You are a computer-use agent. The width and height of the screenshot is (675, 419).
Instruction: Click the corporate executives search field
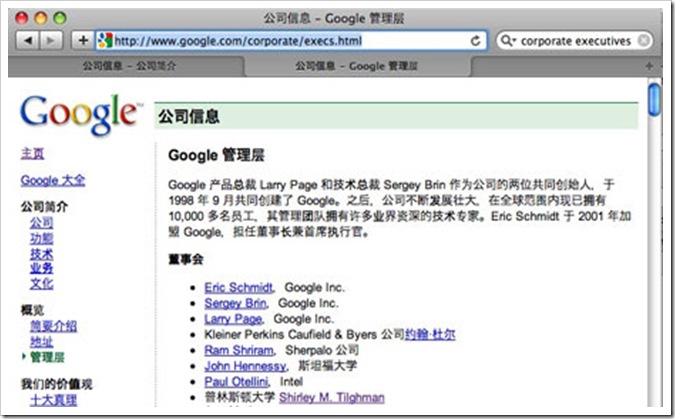(576, 41)
